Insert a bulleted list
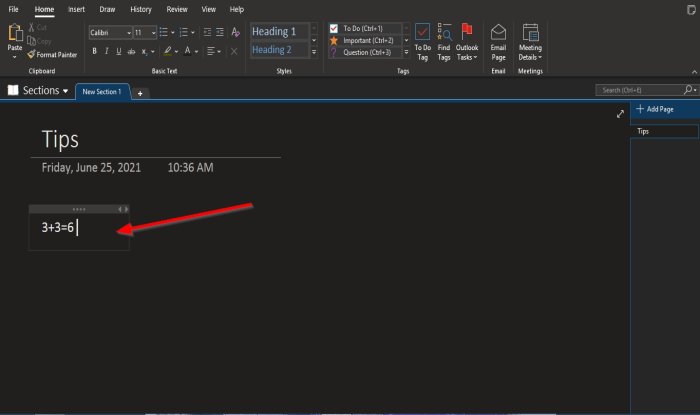This screenshot has width=700, height=415. (163, 32)
